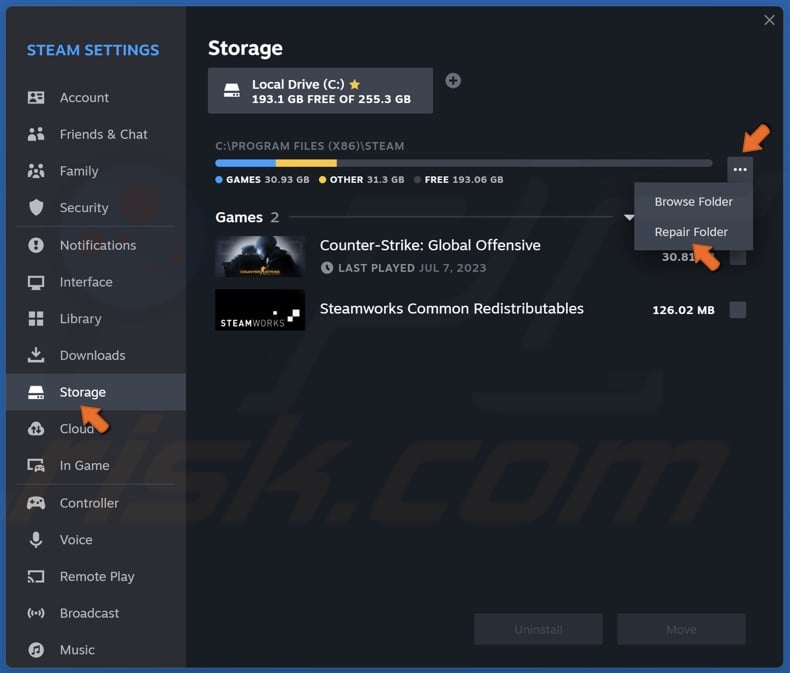Click the clock icon beside Last Played
The height and width of the screenshot is (673, 790).
pyautogui.click(x=327, y=267)
